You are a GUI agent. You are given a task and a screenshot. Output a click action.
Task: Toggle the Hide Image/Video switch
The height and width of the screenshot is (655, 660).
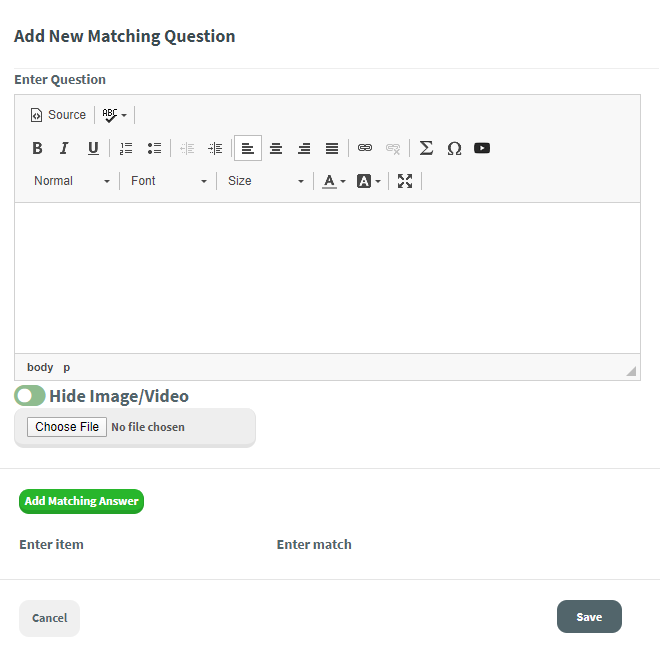point(30,396)
